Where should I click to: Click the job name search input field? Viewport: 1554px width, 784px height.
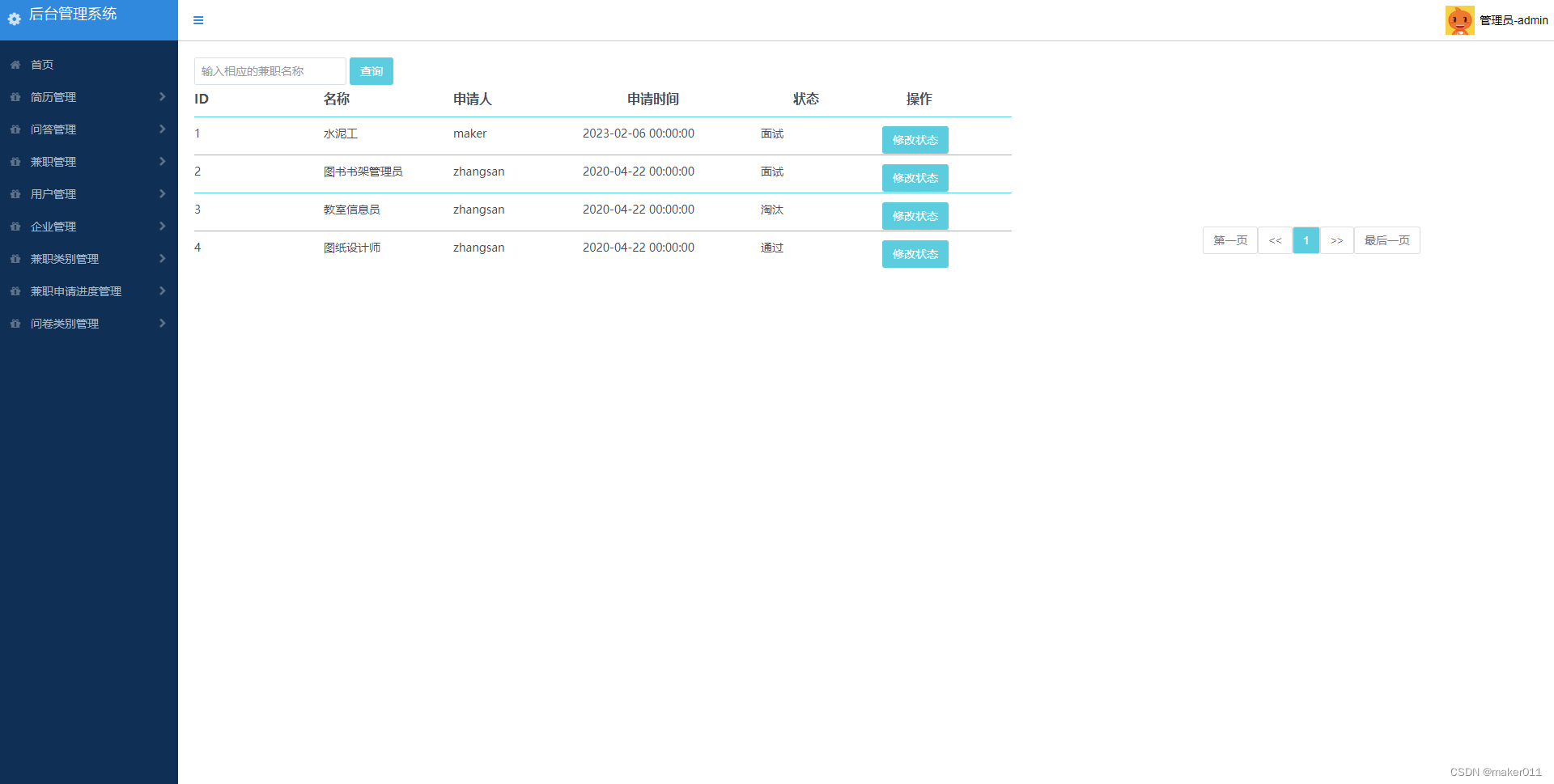tap(270, 71)
